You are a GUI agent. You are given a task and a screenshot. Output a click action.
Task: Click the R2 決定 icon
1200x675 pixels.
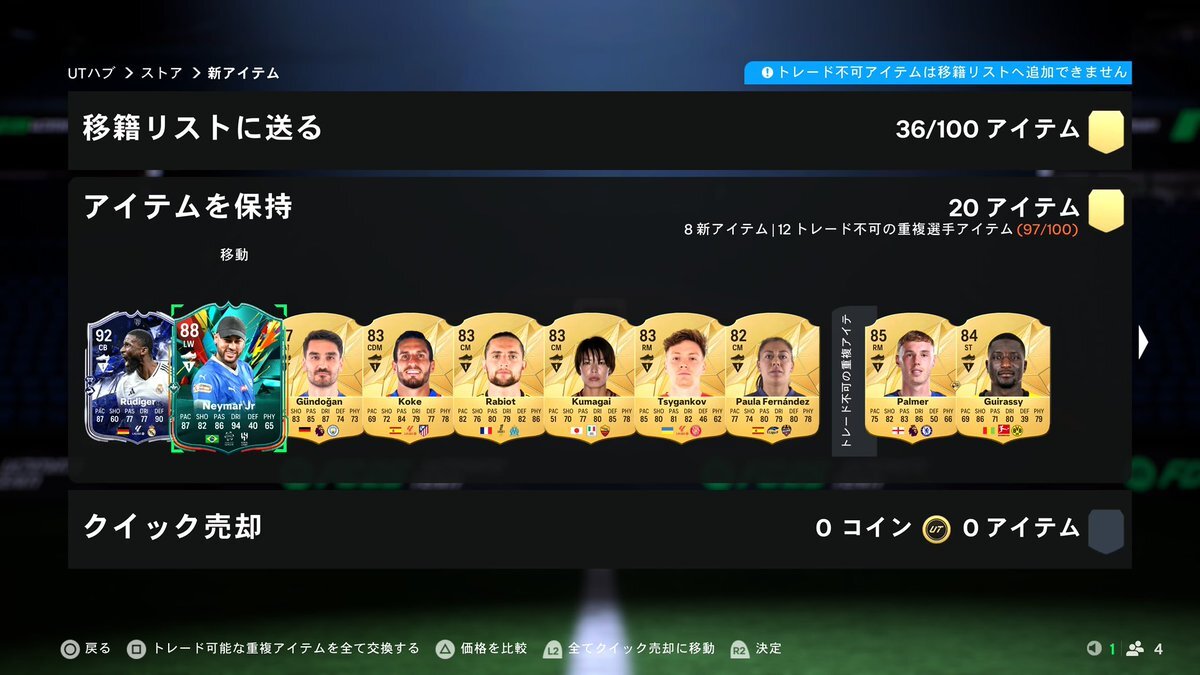coord(739,649)
